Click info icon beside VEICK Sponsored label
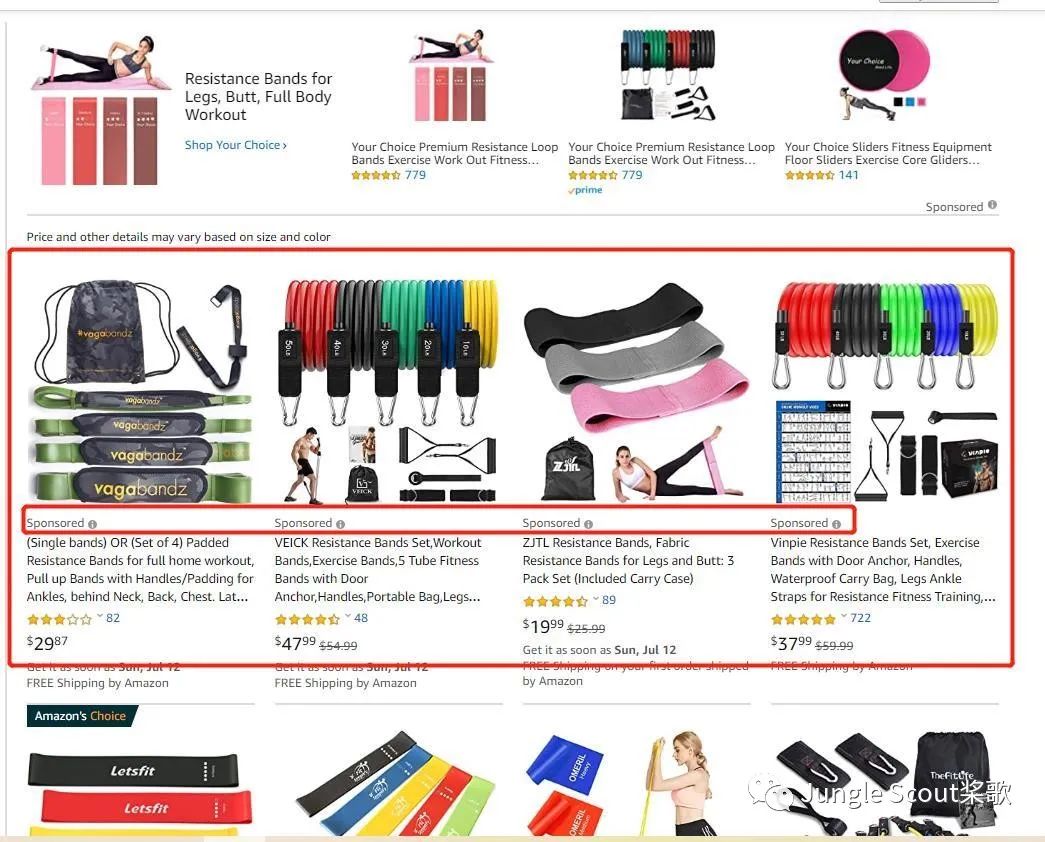The height and width of the screenshot is (842, 1045). click(x=341, y=524)
